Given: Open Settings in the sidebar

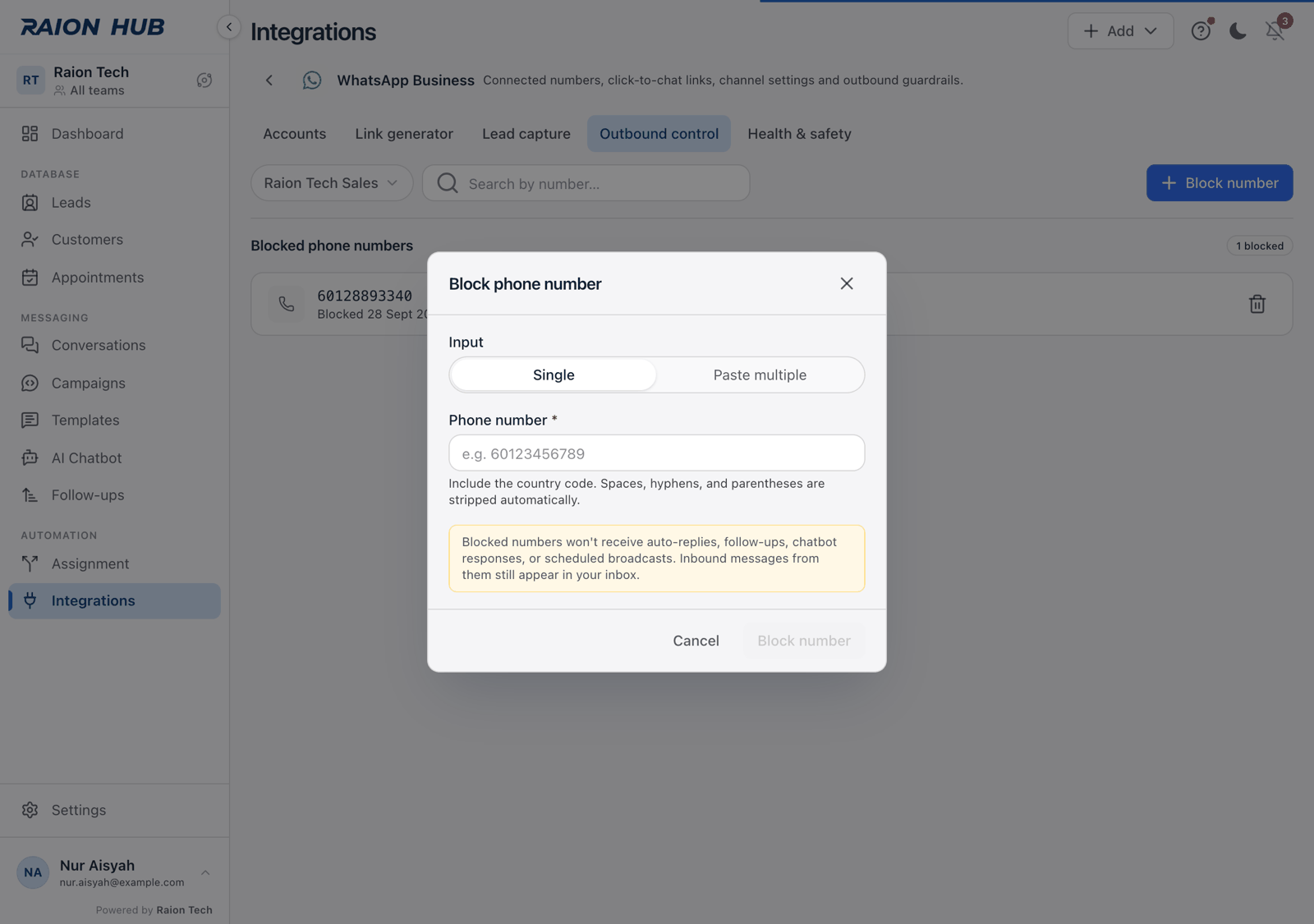Looking at the screenshot, I should click(114, 811).
